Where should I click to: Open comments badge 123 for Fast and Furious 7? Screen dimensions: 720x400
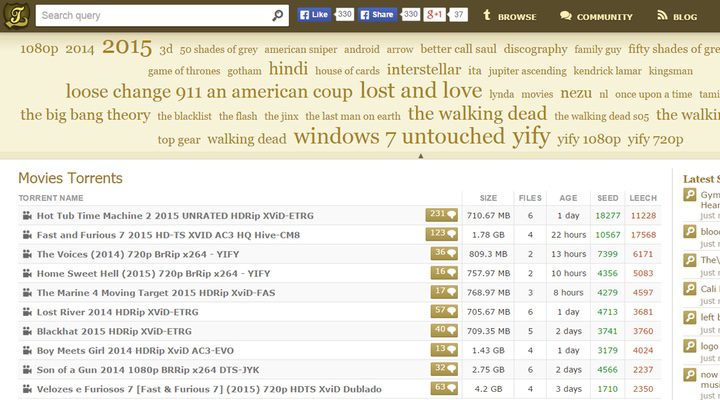click(x=441, y=234)
